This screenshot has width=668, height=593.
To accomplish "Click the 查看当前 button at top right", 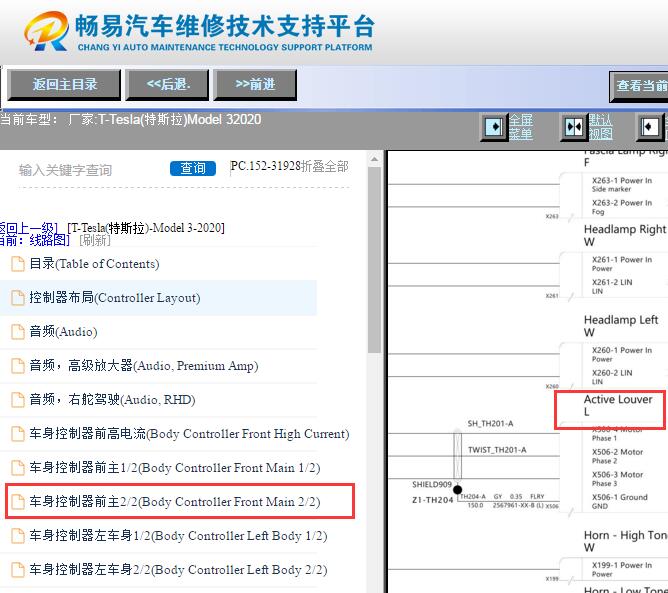I will pyautogui.click(x=639, y=86).
